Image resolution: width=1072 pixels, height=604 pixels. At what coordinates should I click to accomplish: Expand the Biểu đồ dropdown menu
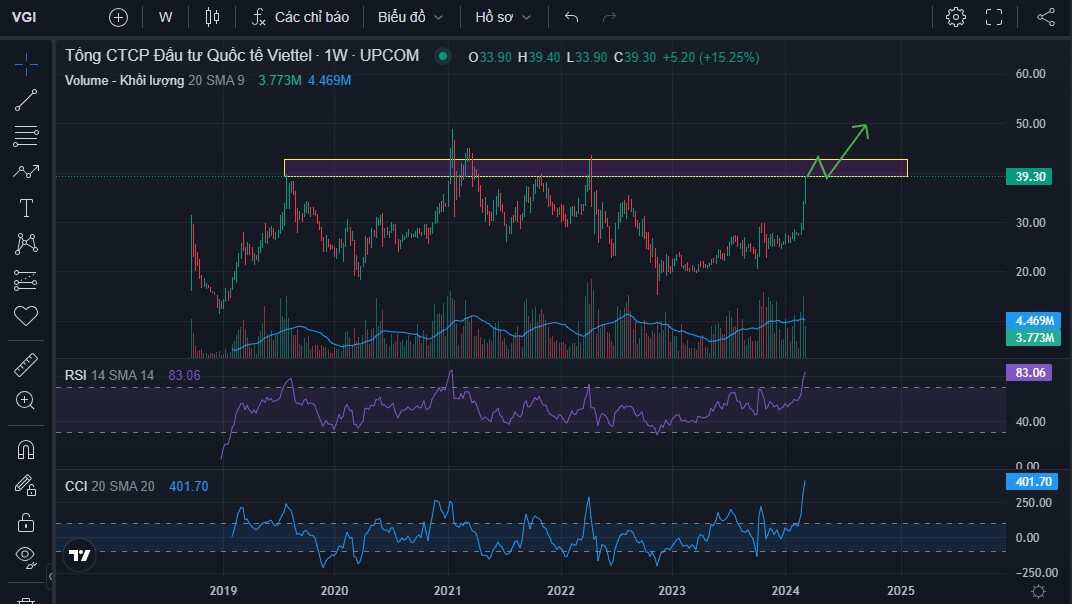point(411,17)
